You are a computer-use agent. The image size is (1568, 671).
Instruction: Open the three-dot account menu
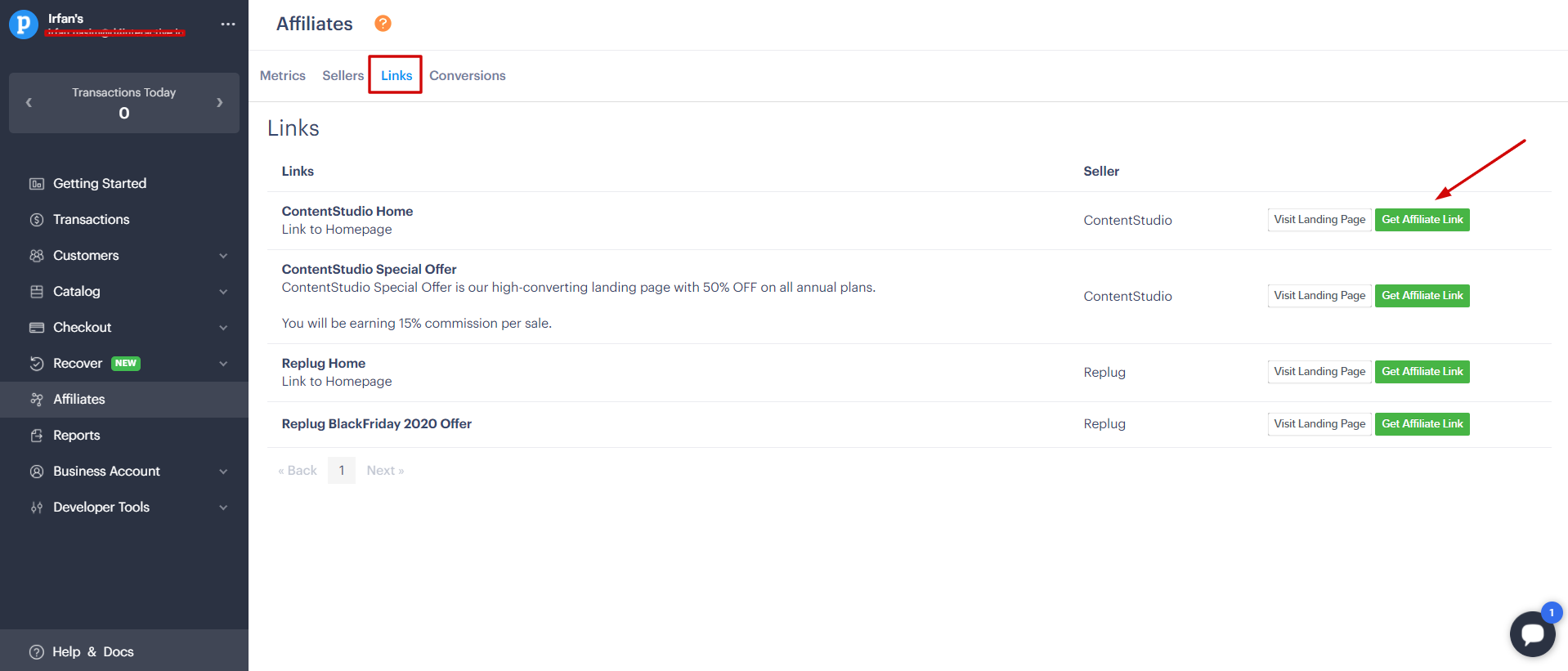[x=228, y=25]
